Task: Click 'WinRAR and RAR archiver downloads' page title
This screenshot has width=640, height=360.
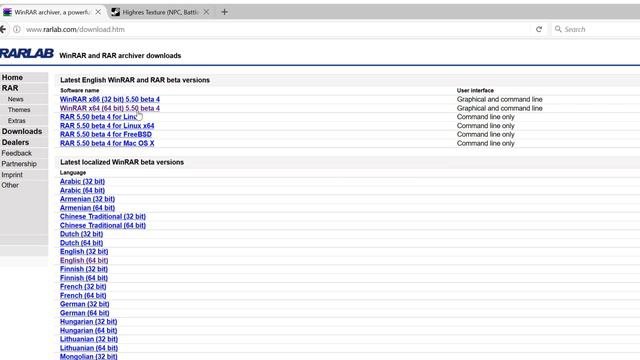Action: (x=120, y=56)
